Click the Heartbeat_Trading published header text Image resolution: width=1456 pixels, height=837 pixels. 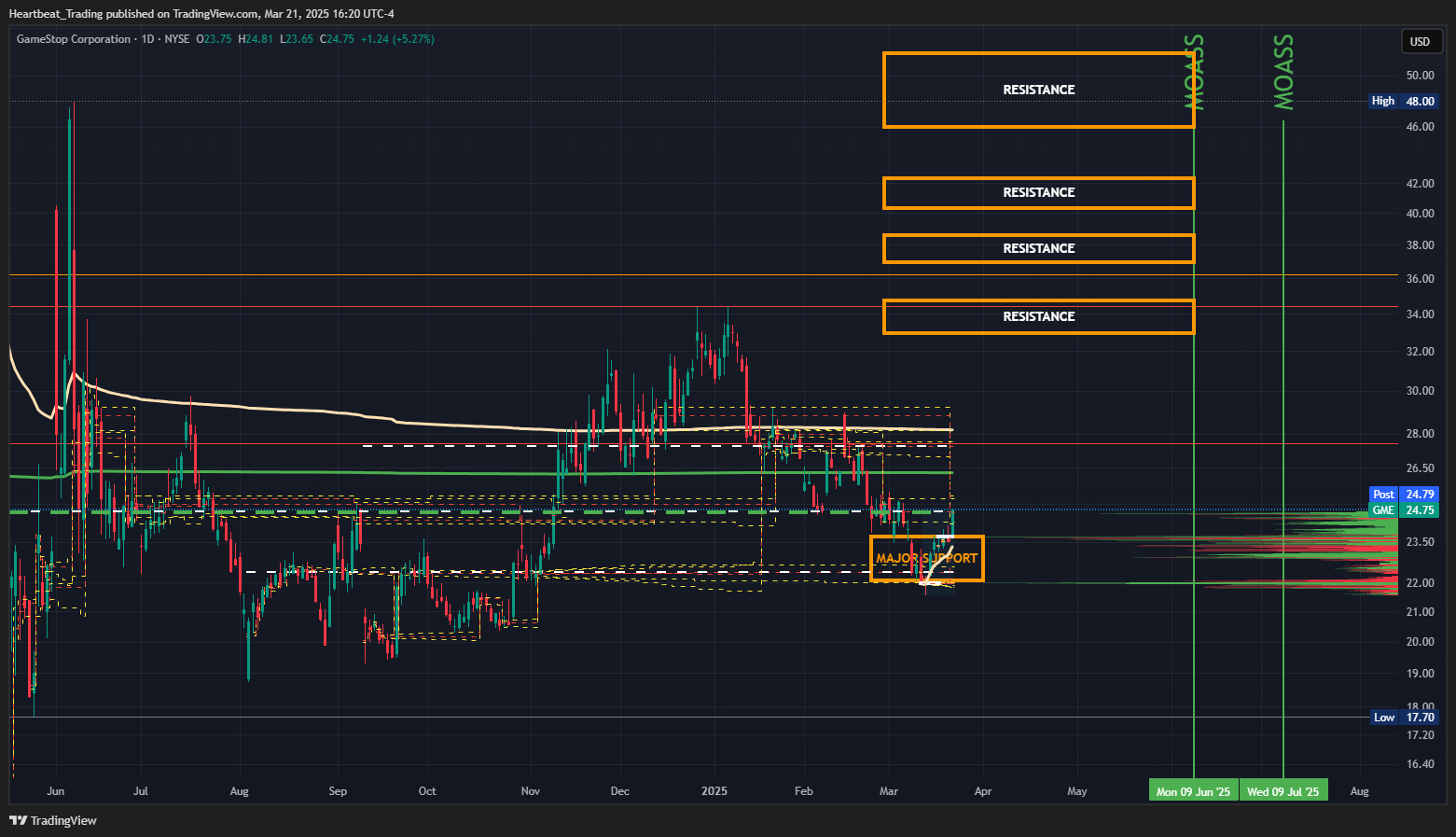[x=201, y=14]
